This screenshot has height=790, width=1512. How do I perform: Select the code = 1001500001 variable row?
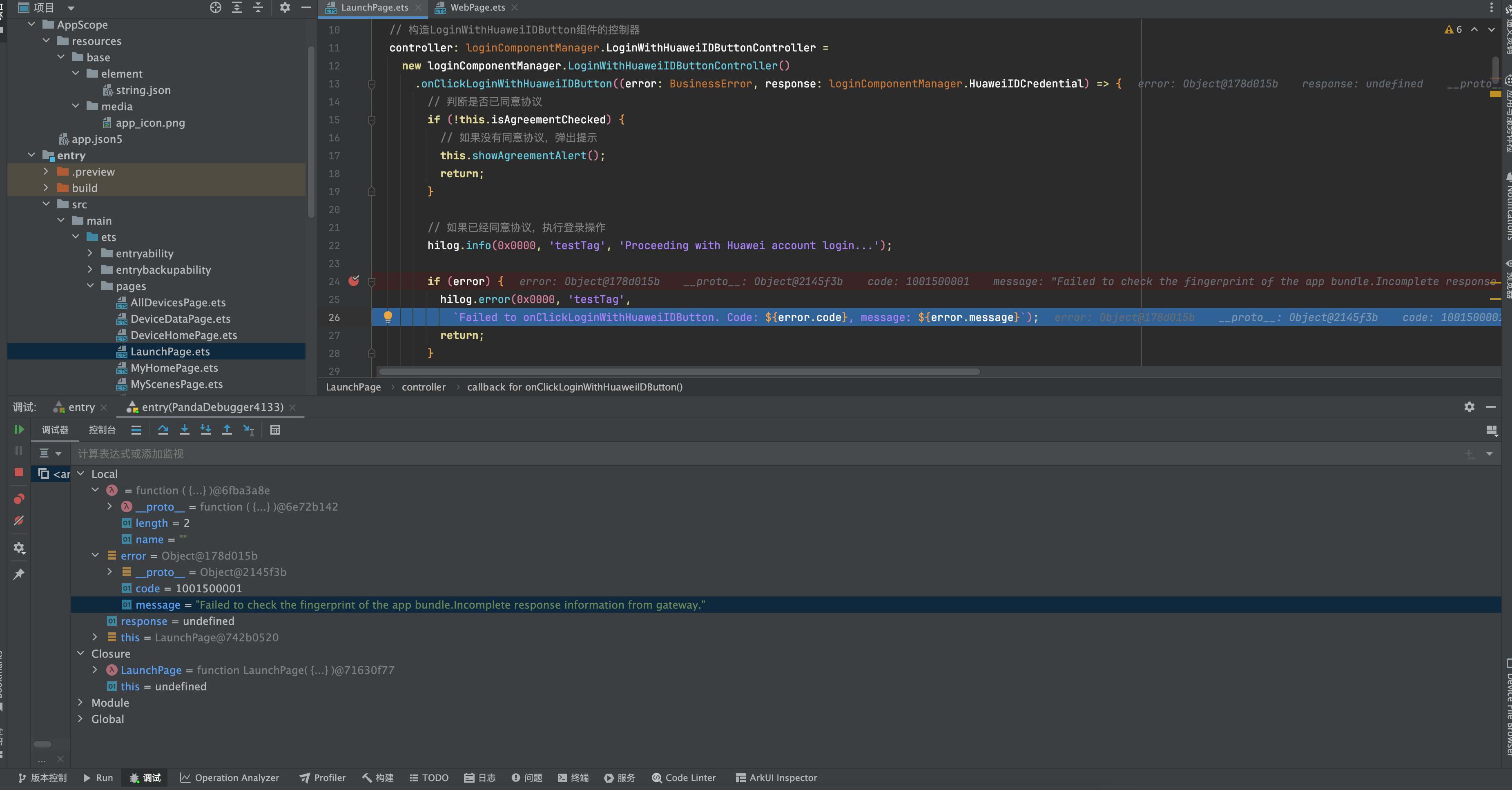click(188, 588)
